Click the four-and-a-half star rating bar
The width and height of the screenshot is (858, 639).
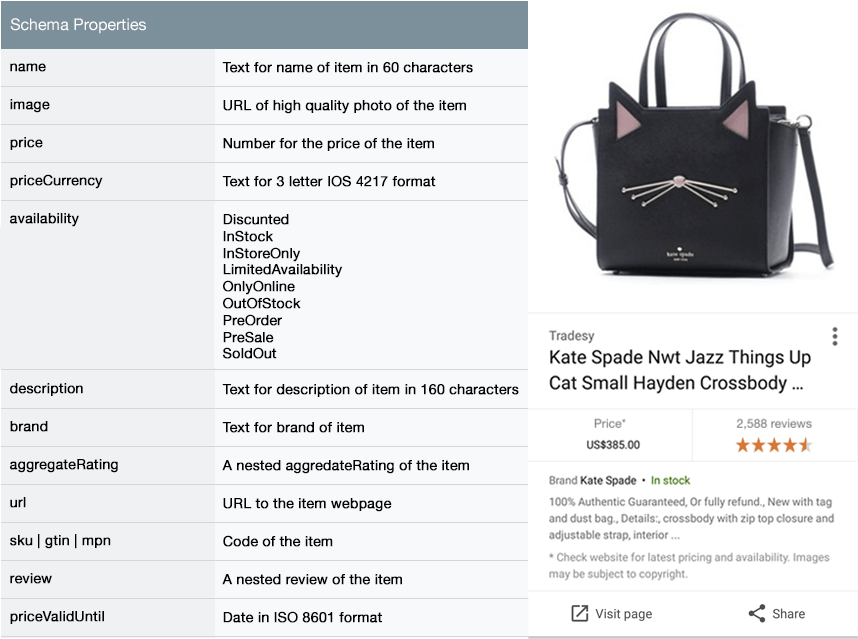[775, 442]
